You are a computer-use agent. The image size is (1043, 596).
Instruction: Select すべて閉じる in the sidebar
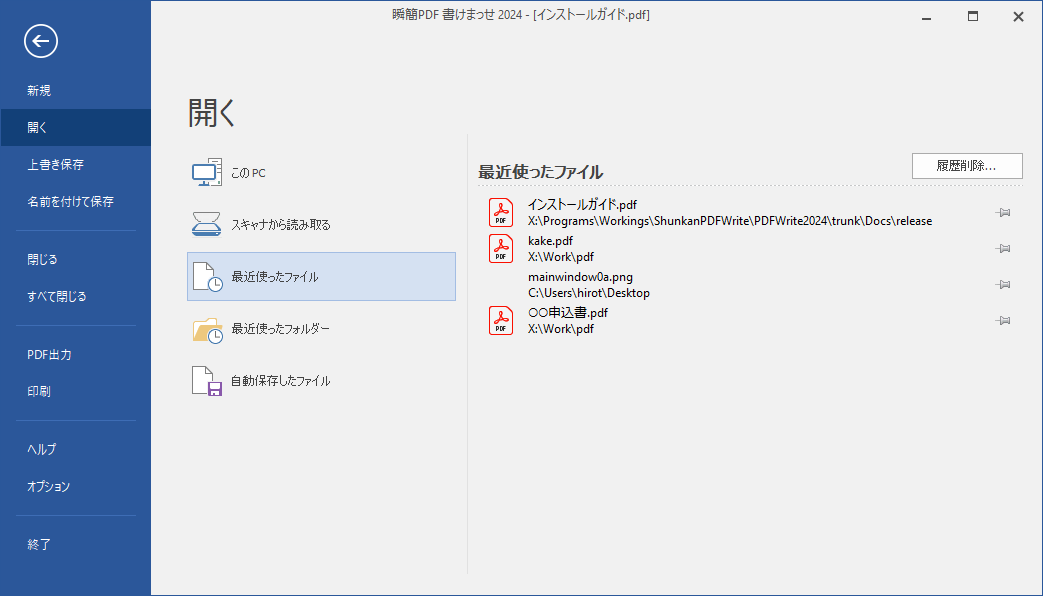pos(76,297)
